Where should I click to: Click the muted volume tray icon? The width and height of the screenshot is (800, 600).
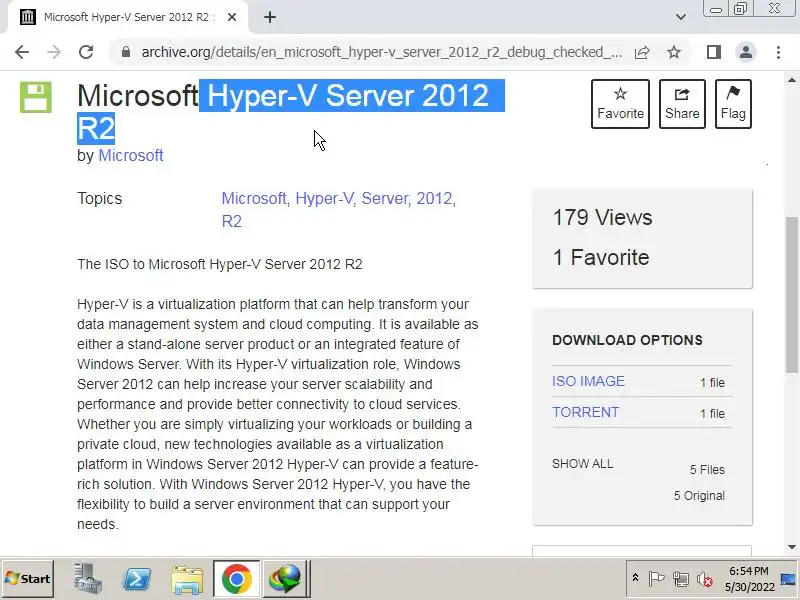[x=705, y=579]
